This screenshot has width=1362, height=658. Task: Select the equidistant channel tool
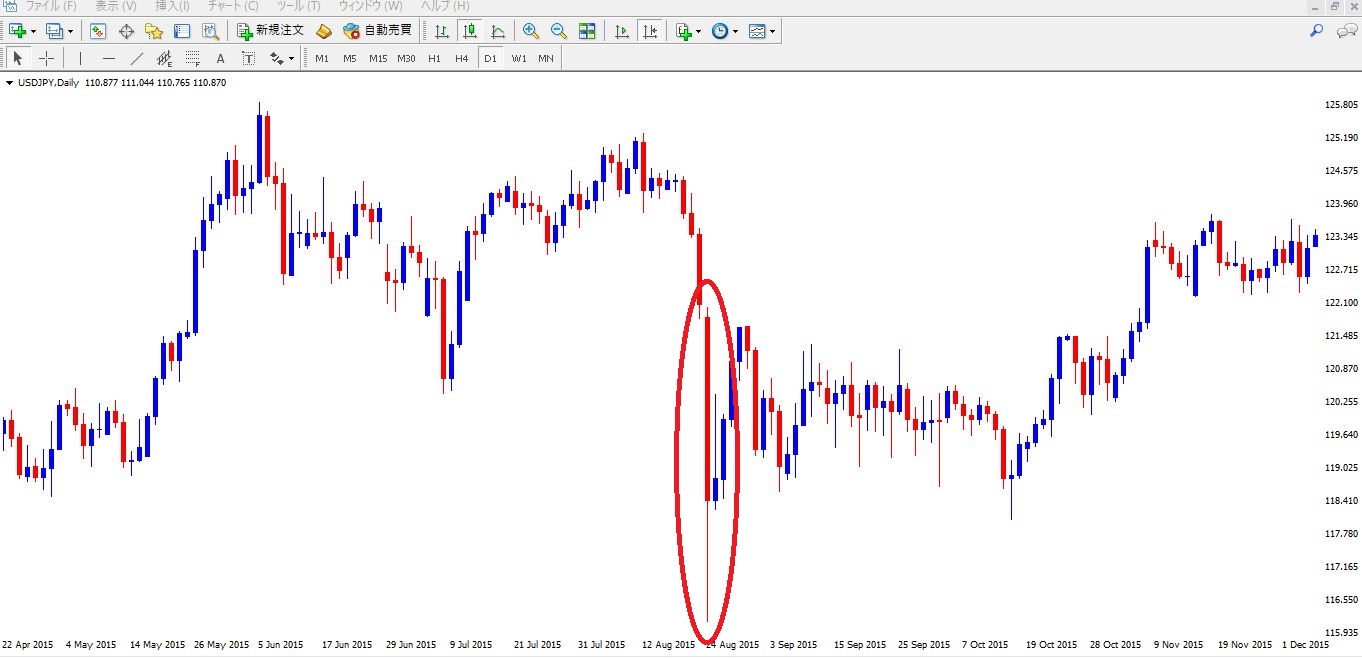pos(165,58)
